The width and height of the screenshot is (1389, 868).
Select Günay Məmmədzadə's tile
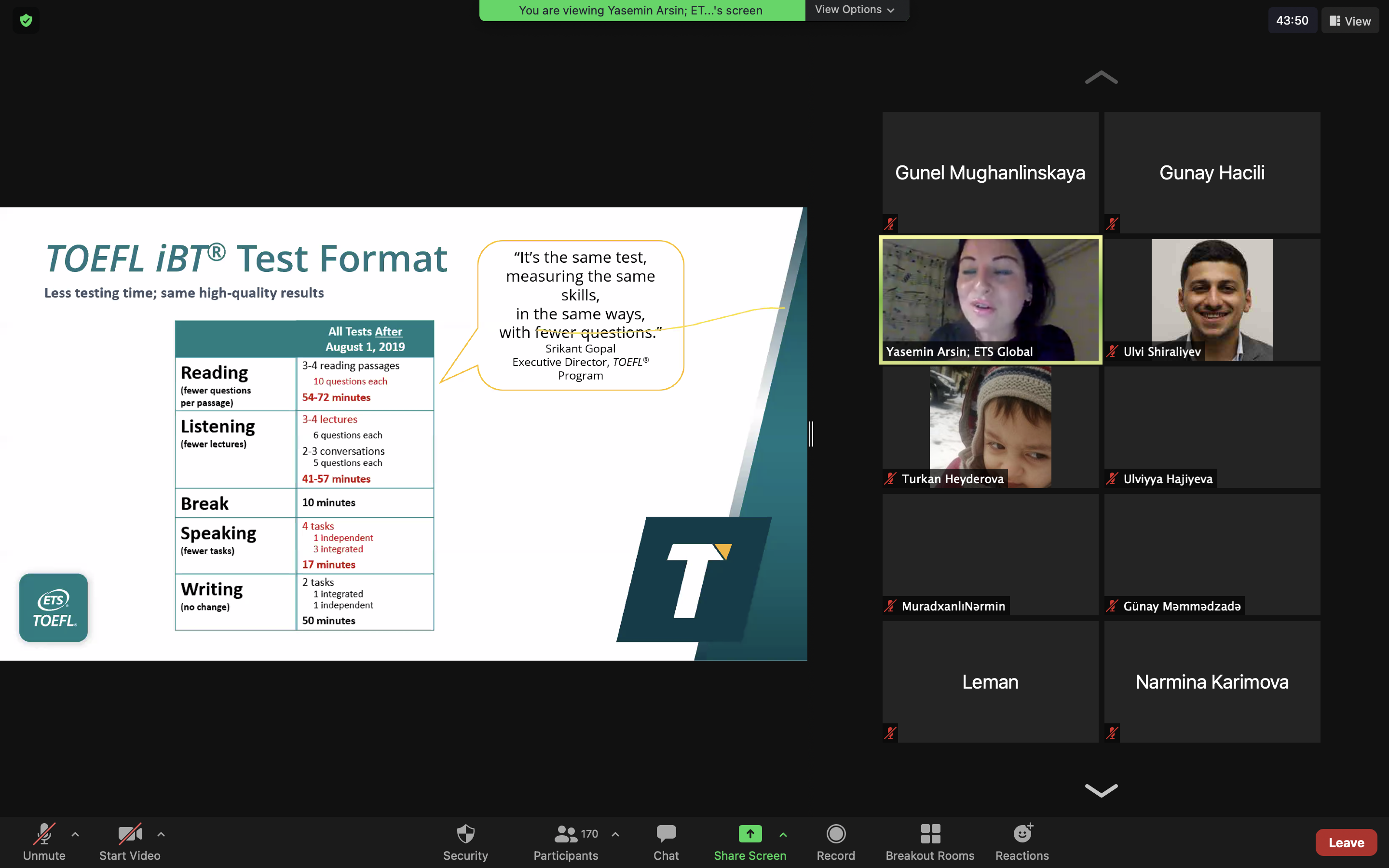coord(1212,555)
